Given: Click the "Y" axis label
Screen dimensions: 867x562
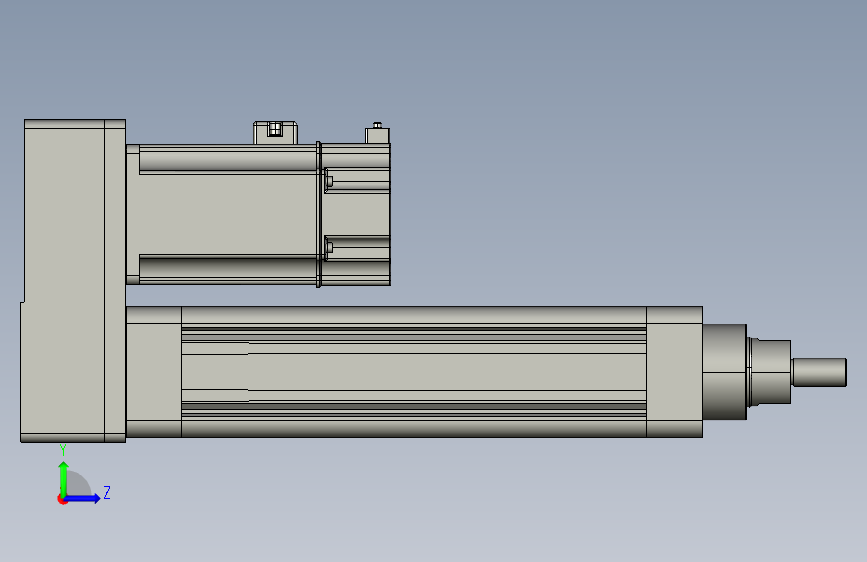Looking at the screenshot, I should point(63,450).
